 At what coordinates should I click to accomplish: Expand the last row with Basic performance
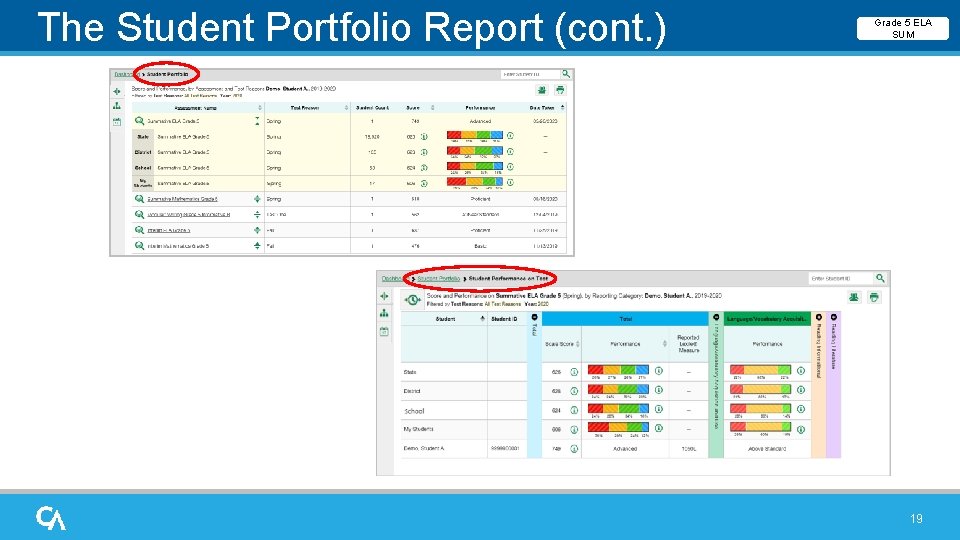coord(257,246)
